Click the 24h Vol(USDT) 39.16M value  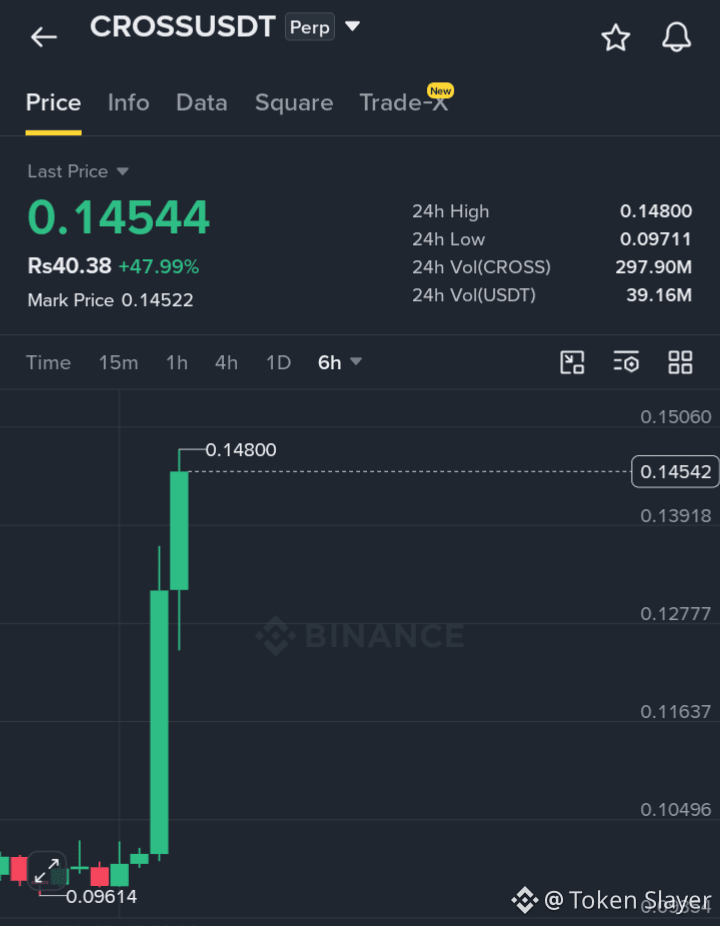click(x=659, y=295)
